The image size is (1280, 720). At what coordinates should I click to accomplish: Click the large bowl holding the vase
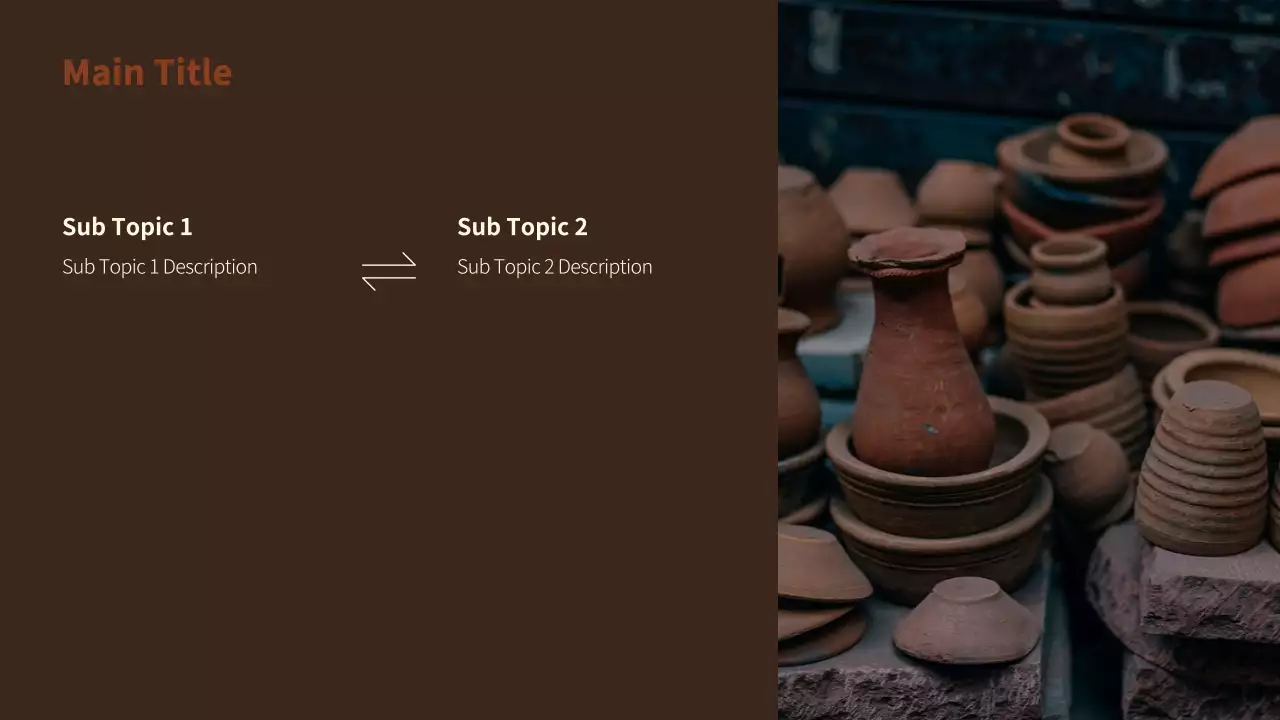tap(938, 470)
